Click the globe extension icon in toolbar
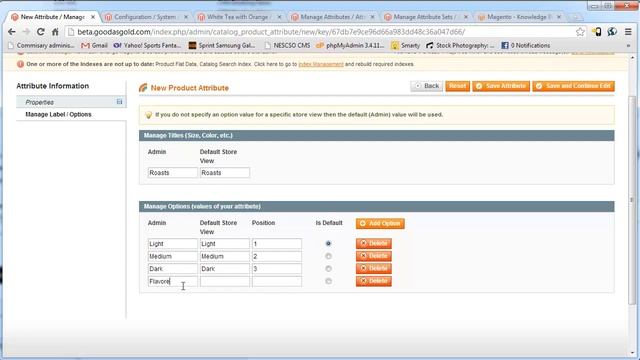 pos(612,32)
